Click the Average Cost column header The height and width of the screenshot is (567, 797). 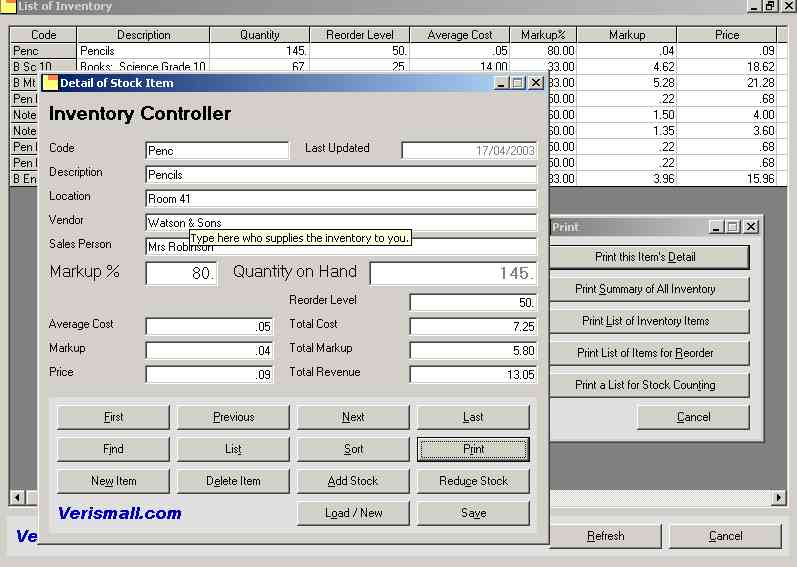click(x=459, y=35)
